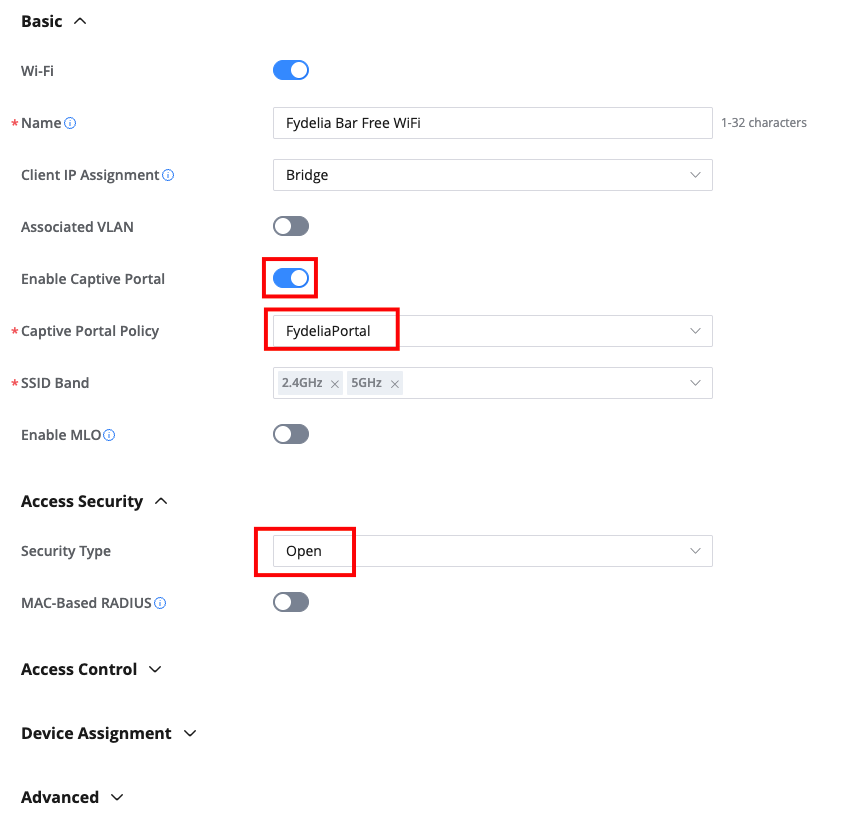Screen dimensions: 848x836
Task: Open the SSID Band dropdown arrow
Action: click(x=695, y=383)
